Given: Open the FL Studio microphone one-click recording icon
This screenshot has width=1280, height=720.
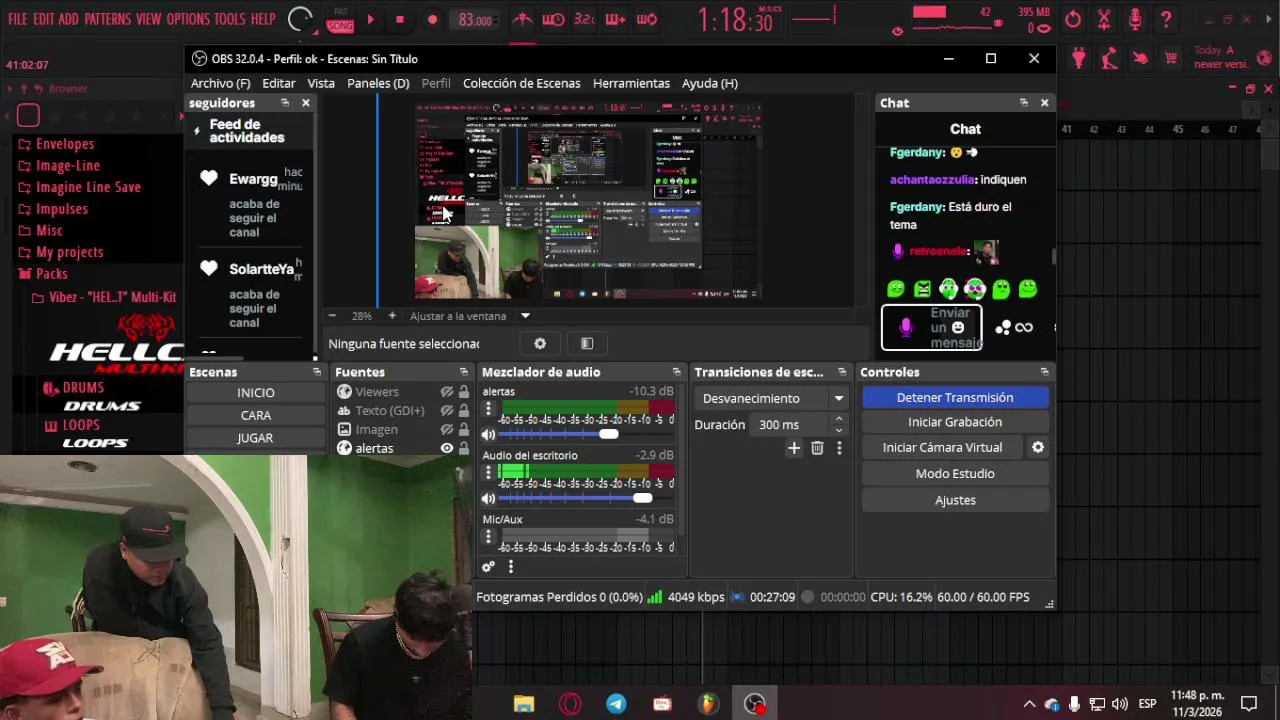Looking at the screenshot, I should coord(1135,19).
